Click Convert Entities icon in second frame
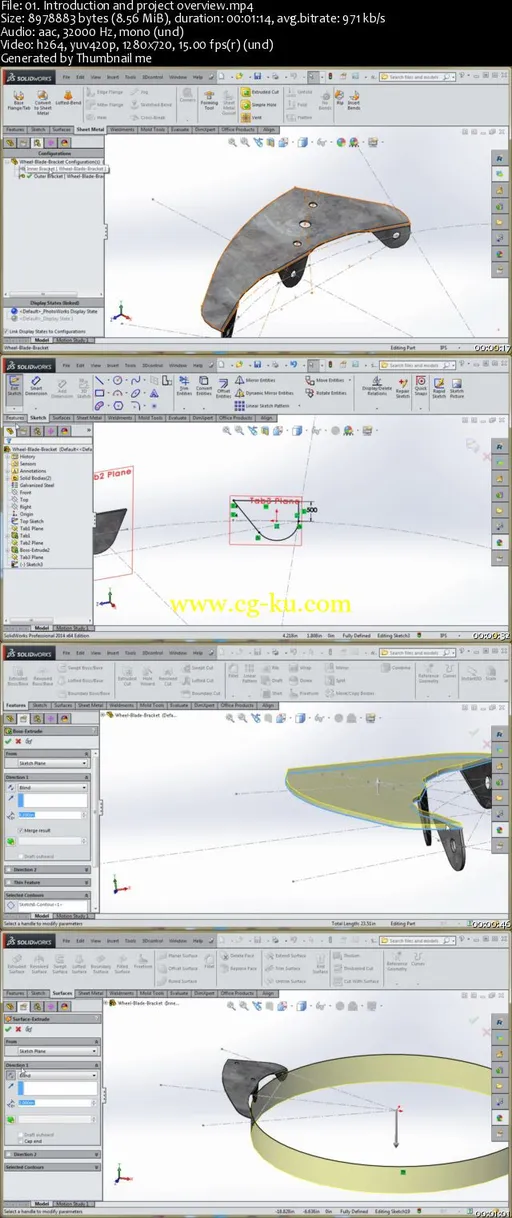The height and width of the screenshot is (1218, 512). tap(205, 387)
